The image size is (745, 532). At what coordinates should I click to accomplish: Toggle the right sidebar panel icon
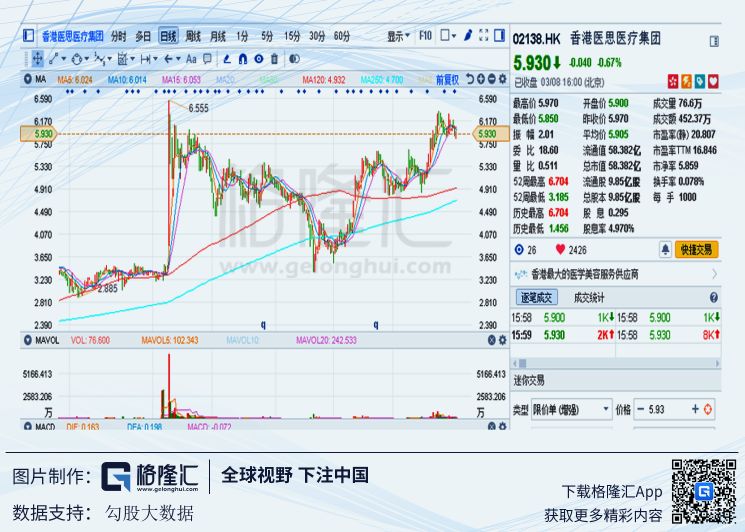point(499,35)
